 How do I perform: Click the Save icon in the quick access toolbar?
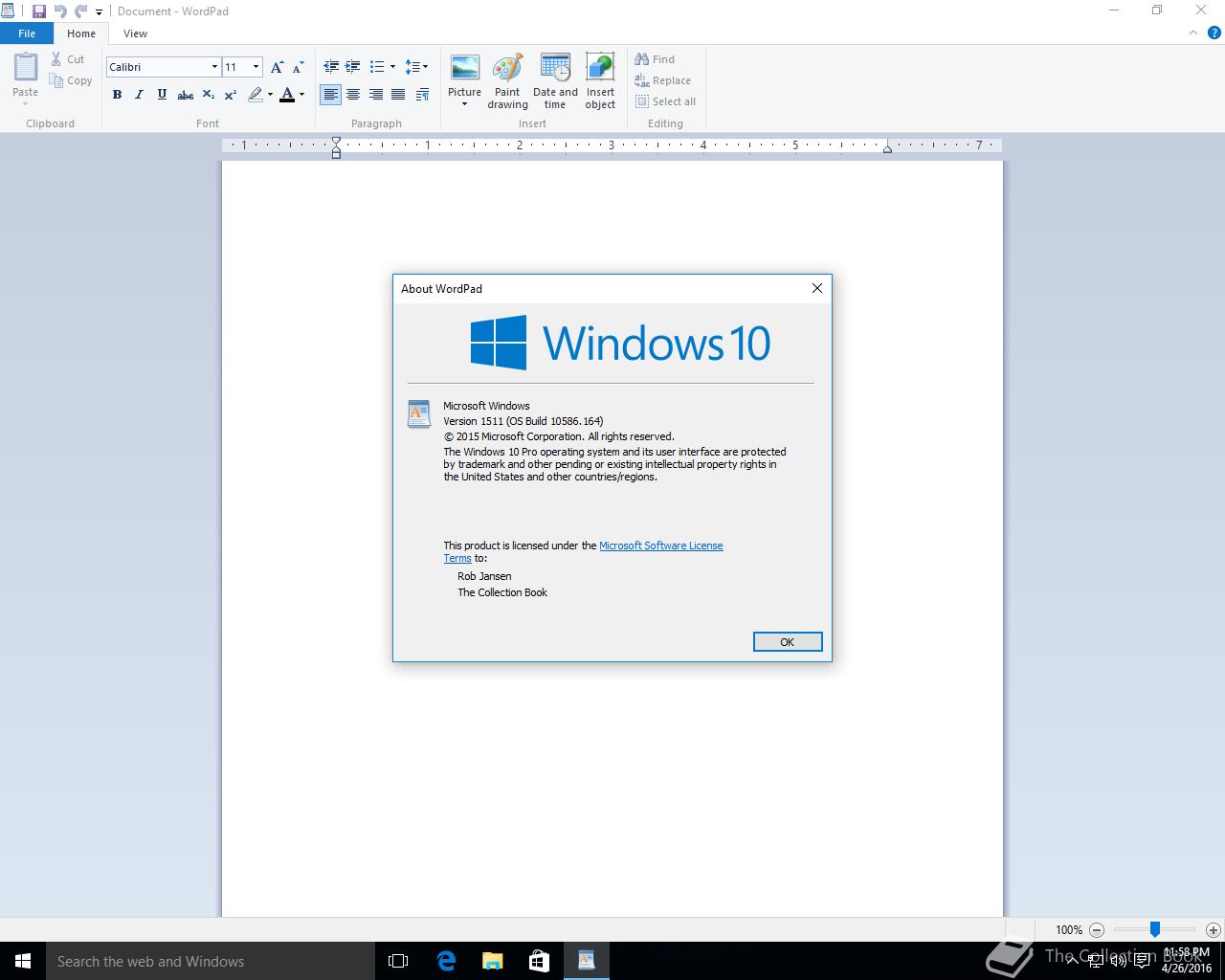coord(39,11)
